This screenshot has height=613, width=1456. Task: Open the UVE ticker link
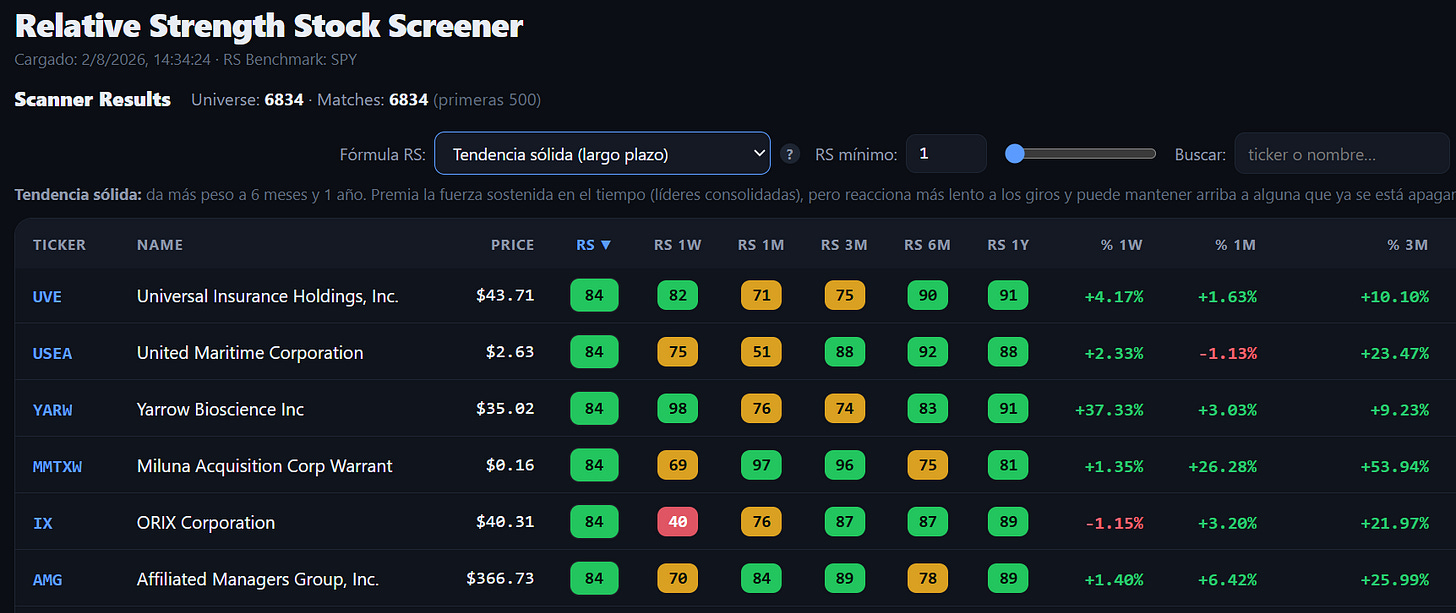[47, 296]
